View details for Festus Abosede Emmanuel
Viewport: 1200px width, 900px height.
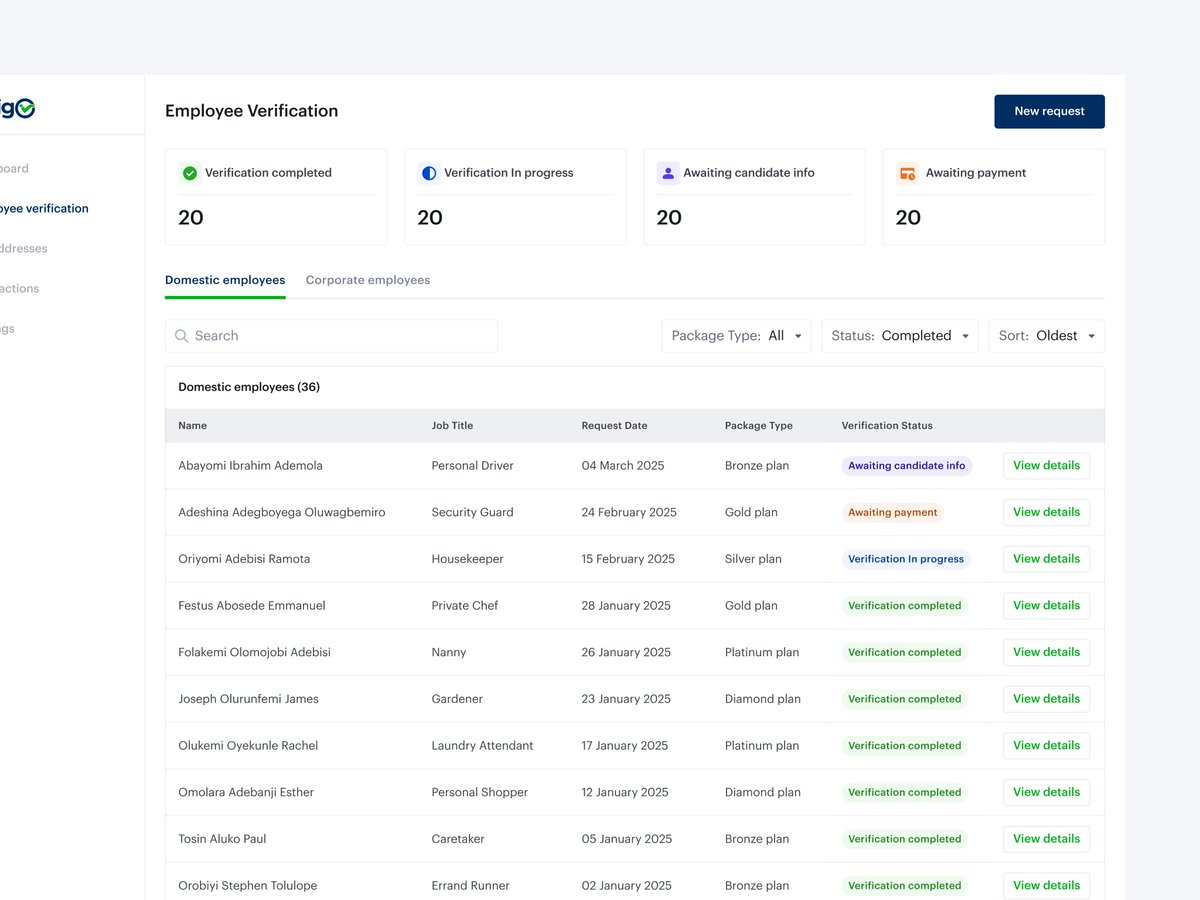pos(1046,605)
